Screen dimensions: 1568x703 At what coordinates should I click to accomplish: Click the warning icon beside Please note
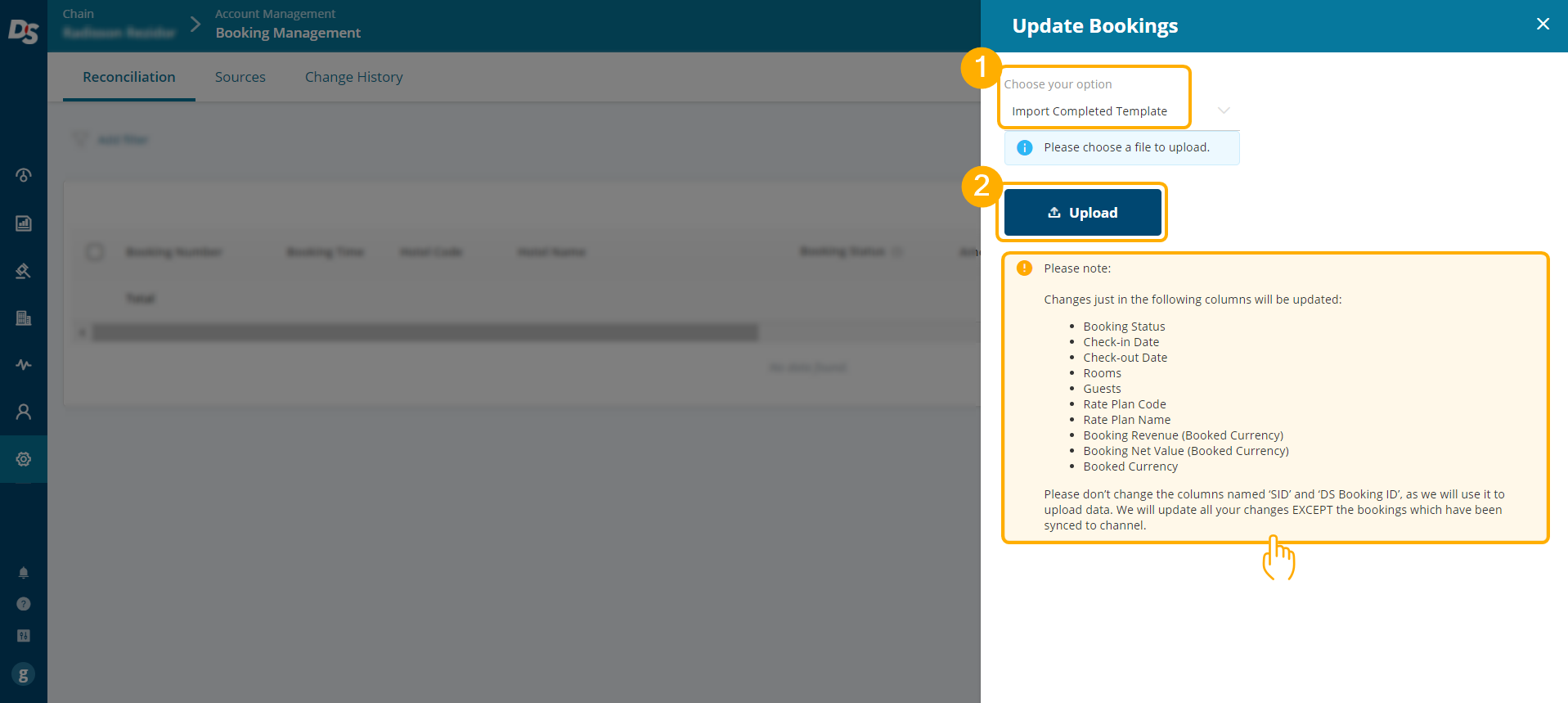coord(1024,268)
